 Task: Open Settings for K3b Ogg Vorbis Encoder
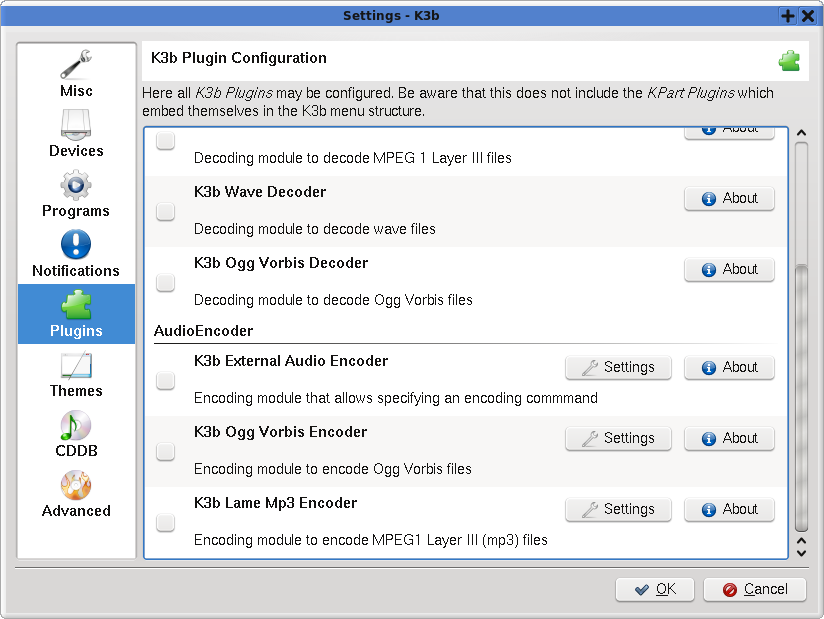[619, 438]
